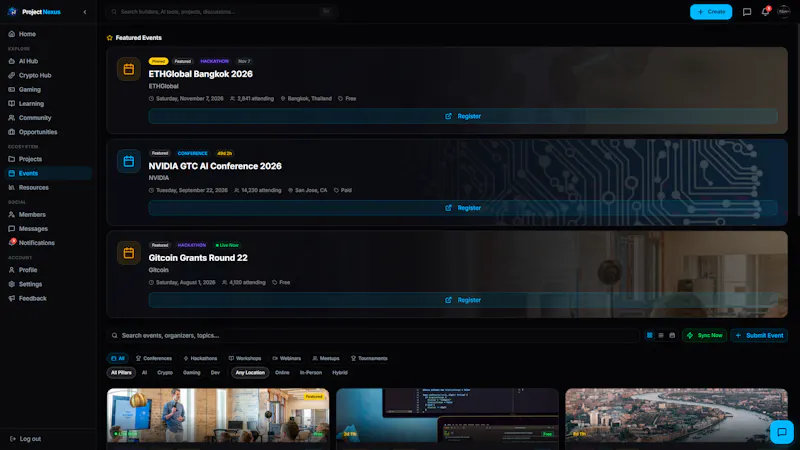Click the Create button
Viewport: 800px width, 450px height.
(x=711, y=12)
